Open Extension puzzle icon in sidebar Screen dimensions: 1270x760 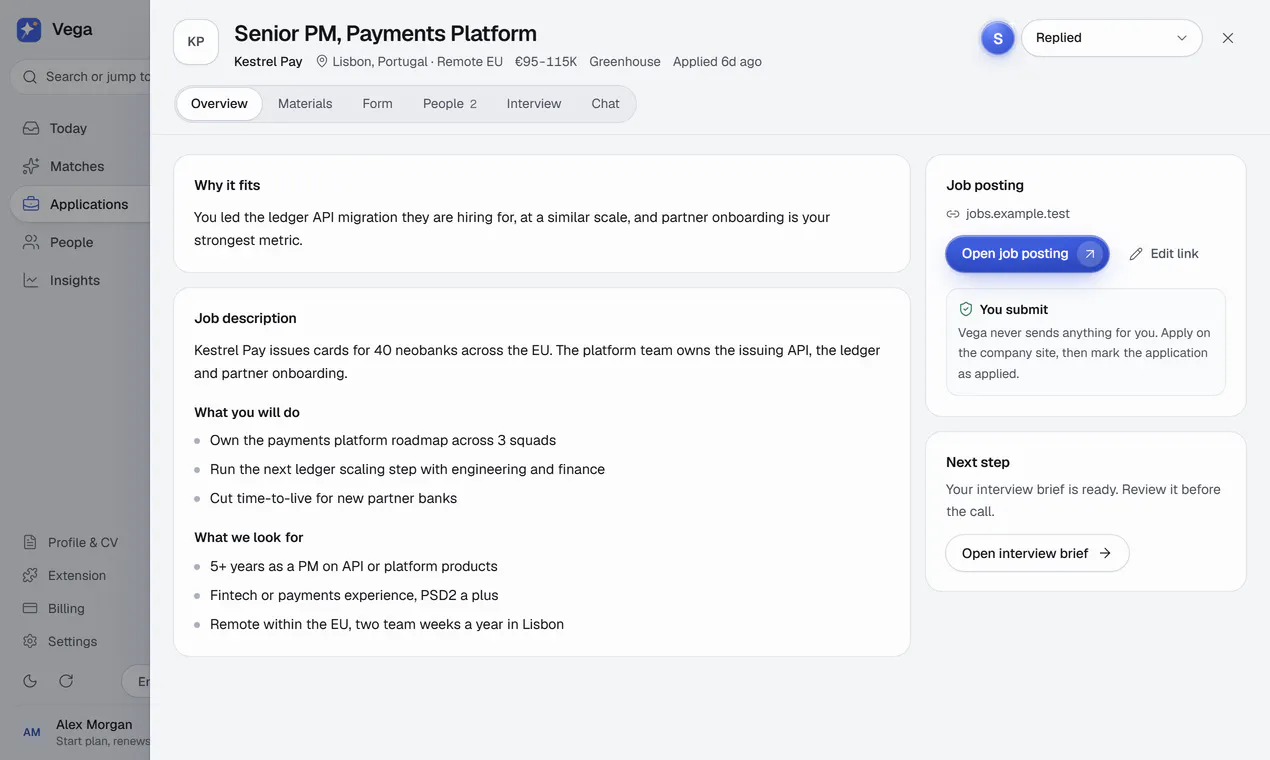click(30, 575)
